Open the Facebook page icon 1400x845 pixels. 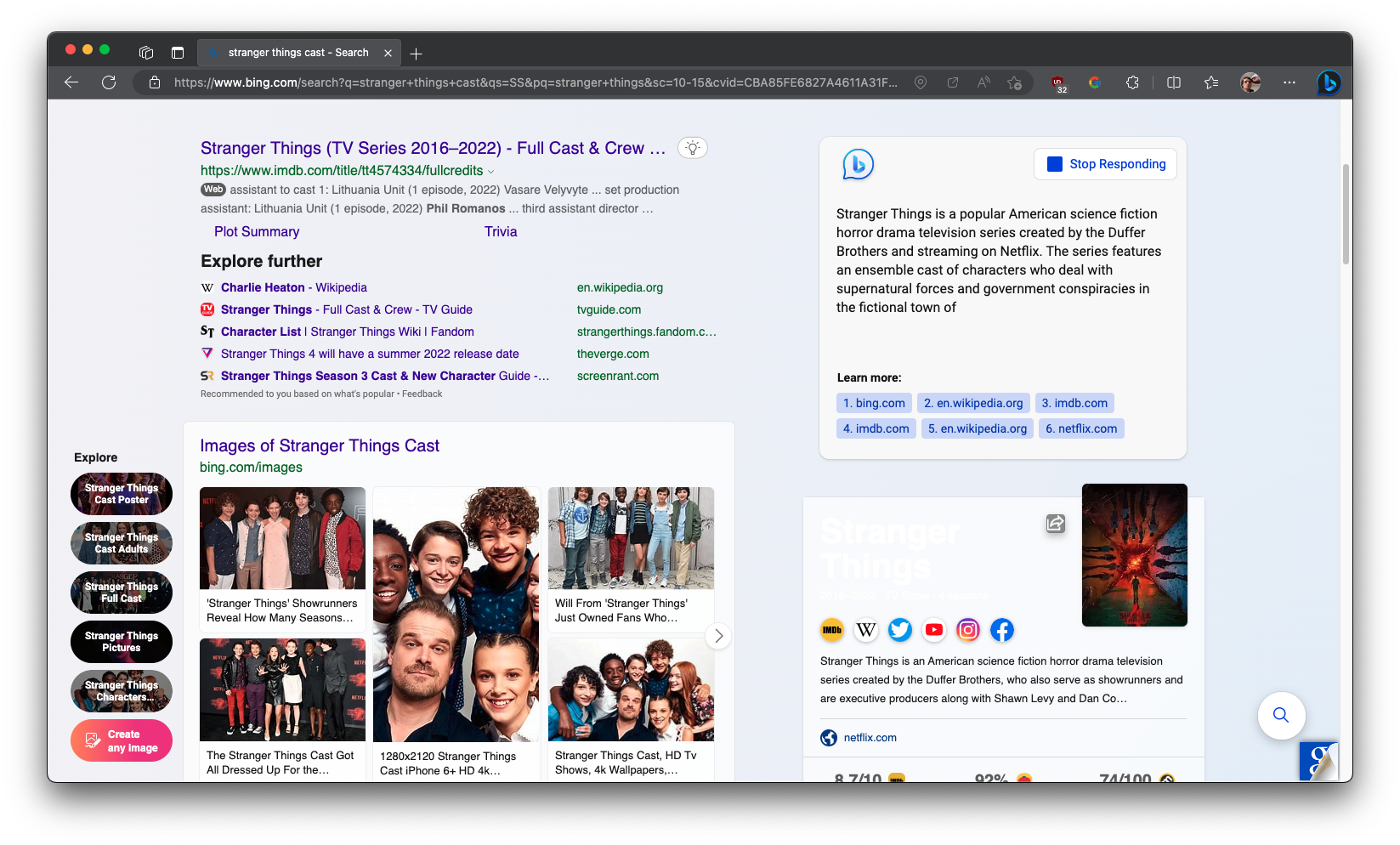[1002, 630]
